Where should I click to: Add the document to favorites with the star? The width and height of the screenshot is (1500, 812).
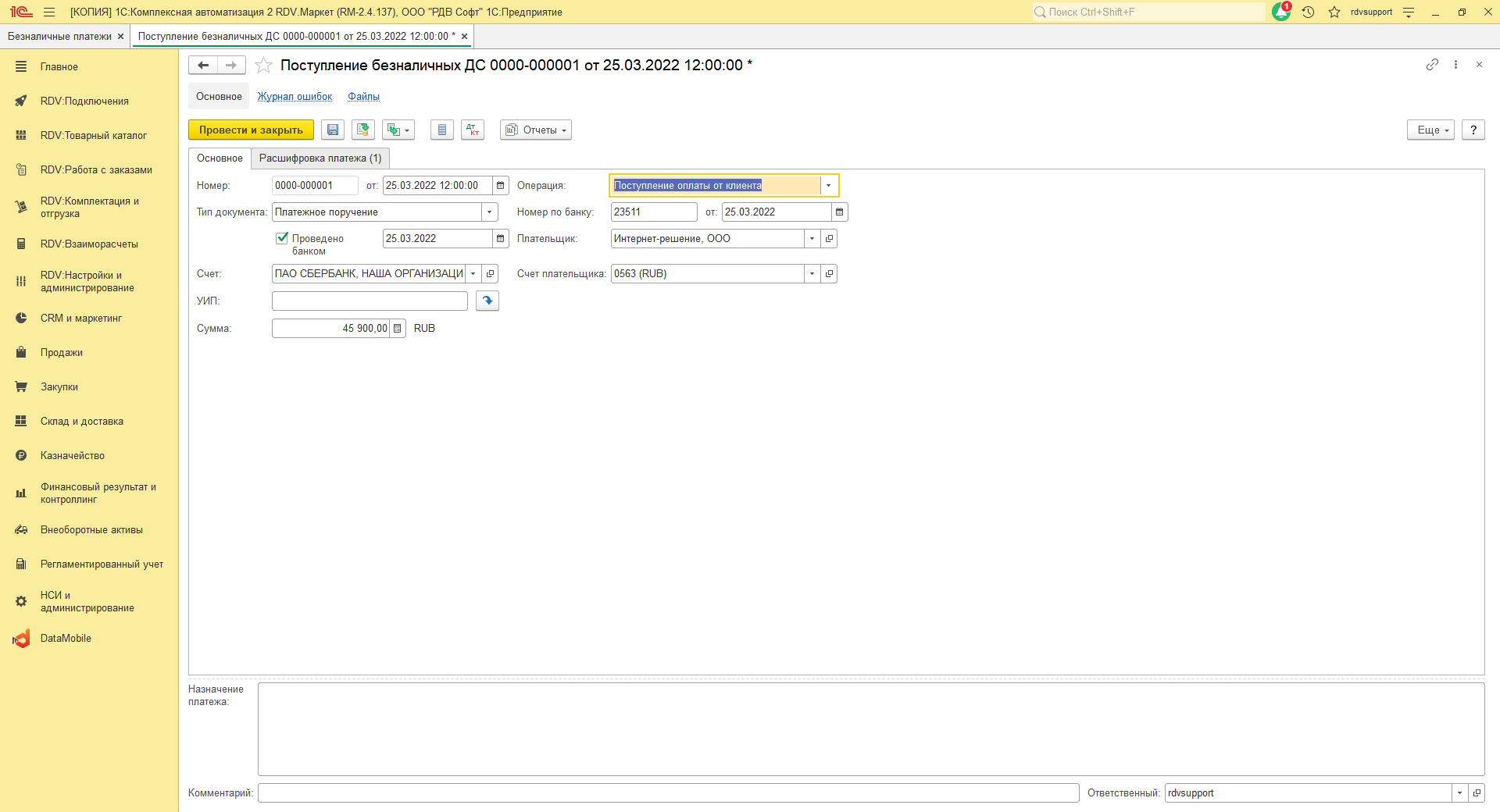click(264, 66)
